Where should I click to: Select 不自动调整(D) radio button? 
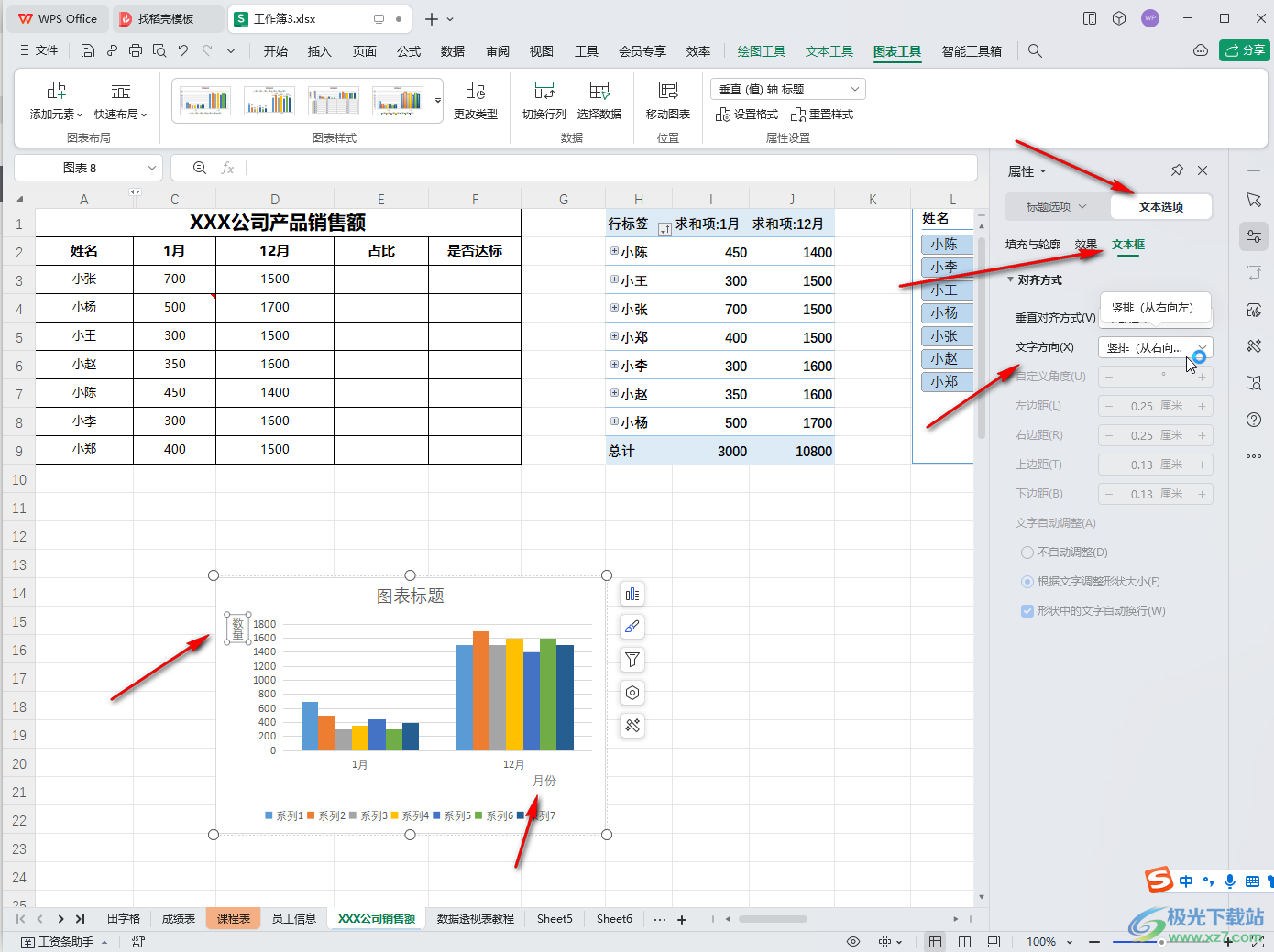[x=1027, y=553]
